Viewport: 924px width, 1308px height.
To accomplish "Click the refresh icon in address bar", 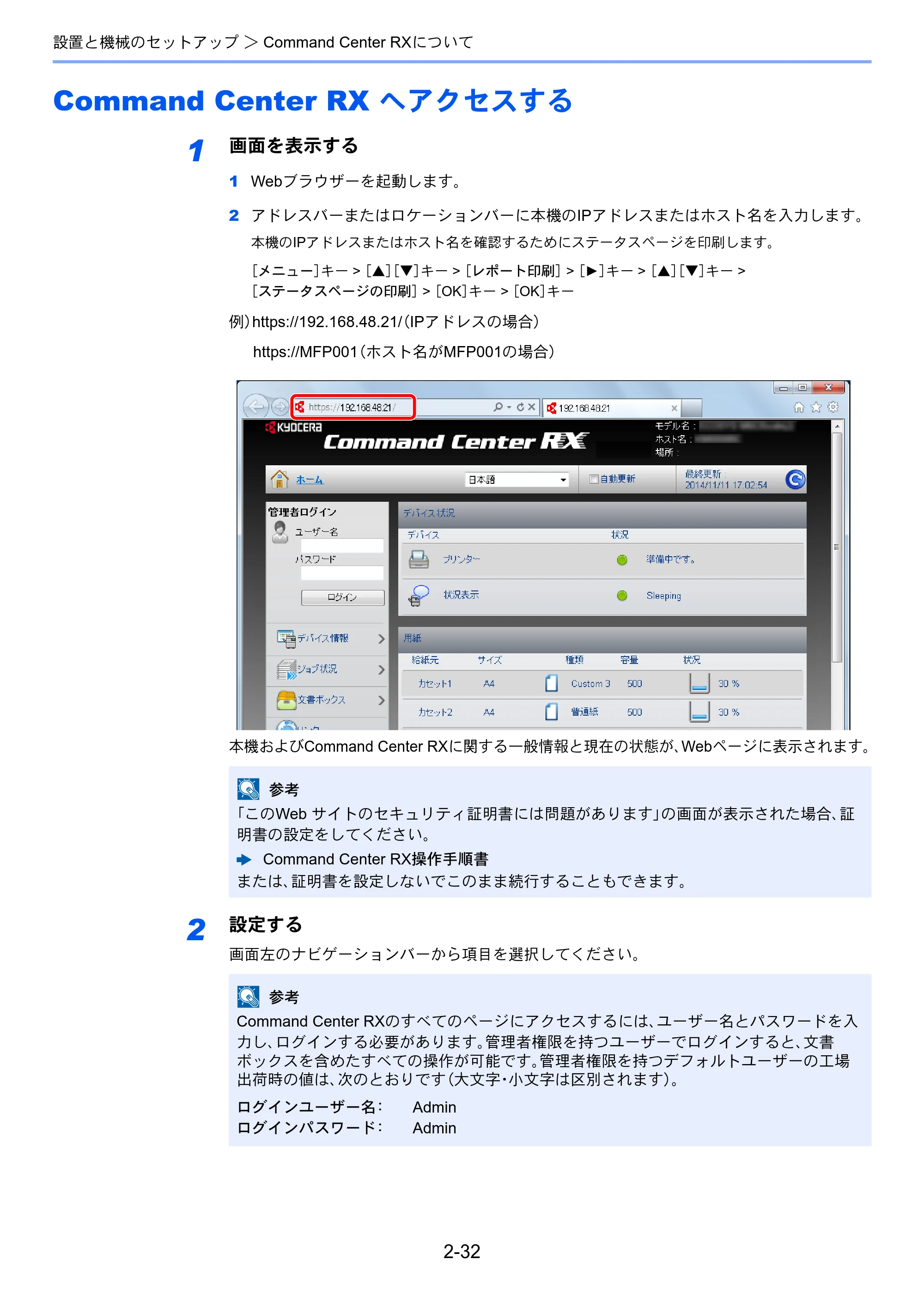I will 520,407.
